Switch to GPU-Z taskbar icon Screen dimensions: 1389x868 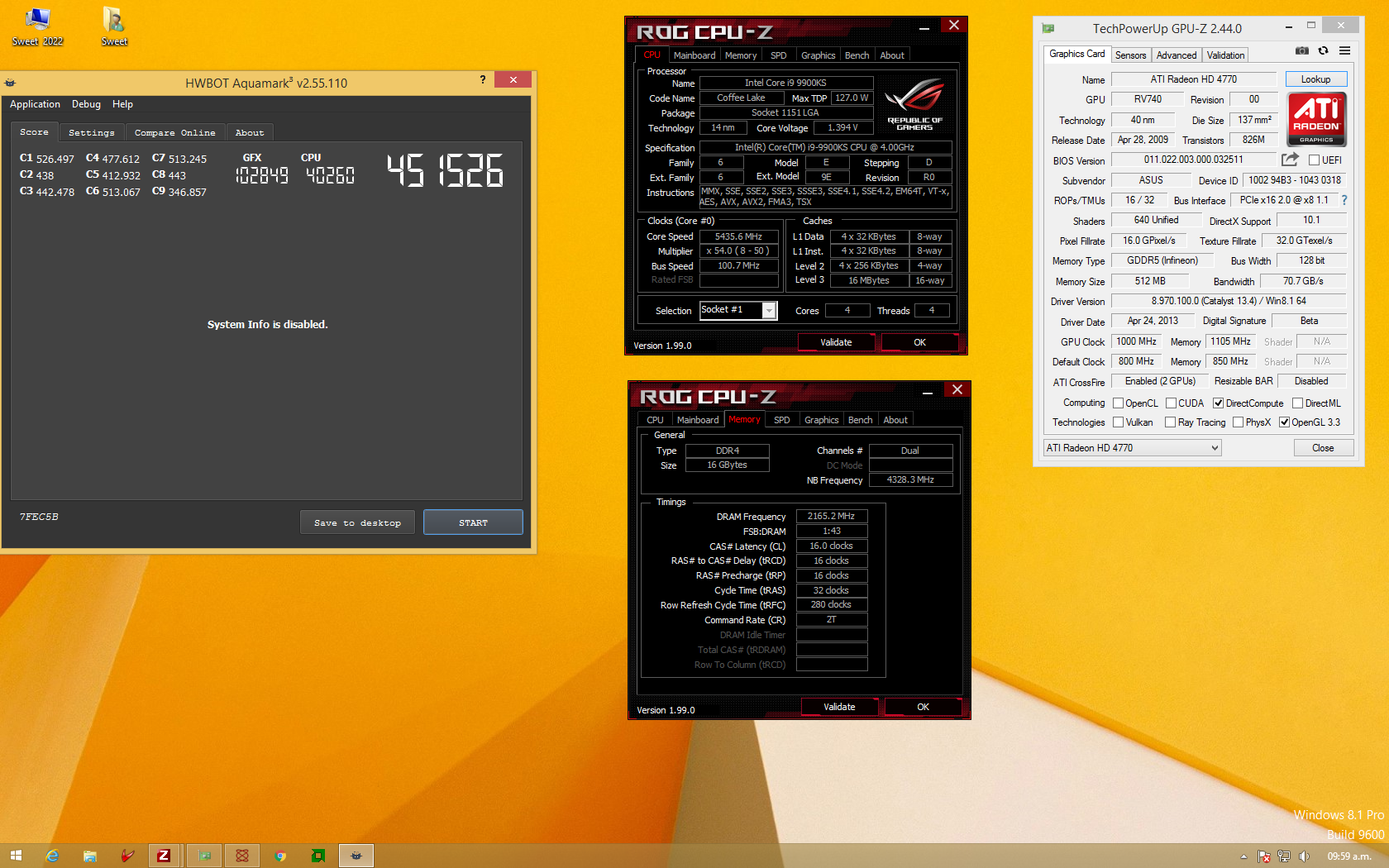click(204, 856)
